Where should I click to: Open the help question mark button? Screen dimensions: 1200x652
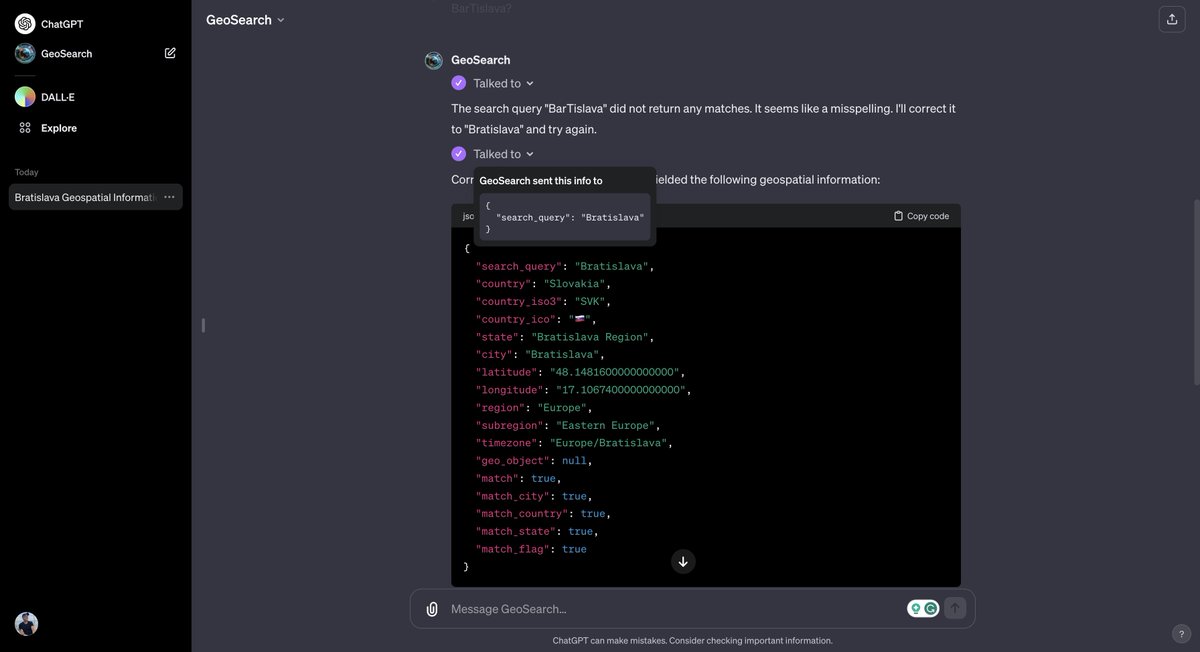pos(1181,633)
